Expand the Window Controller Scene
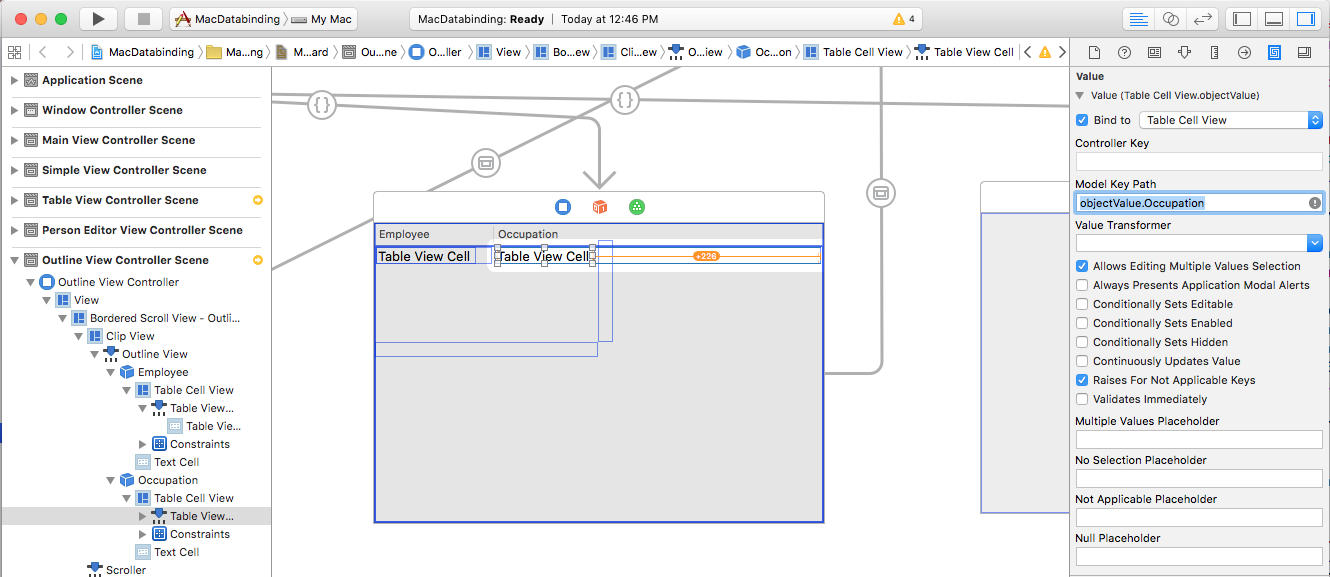This screenshot has height=577, width=1330. tap(14, 110)
